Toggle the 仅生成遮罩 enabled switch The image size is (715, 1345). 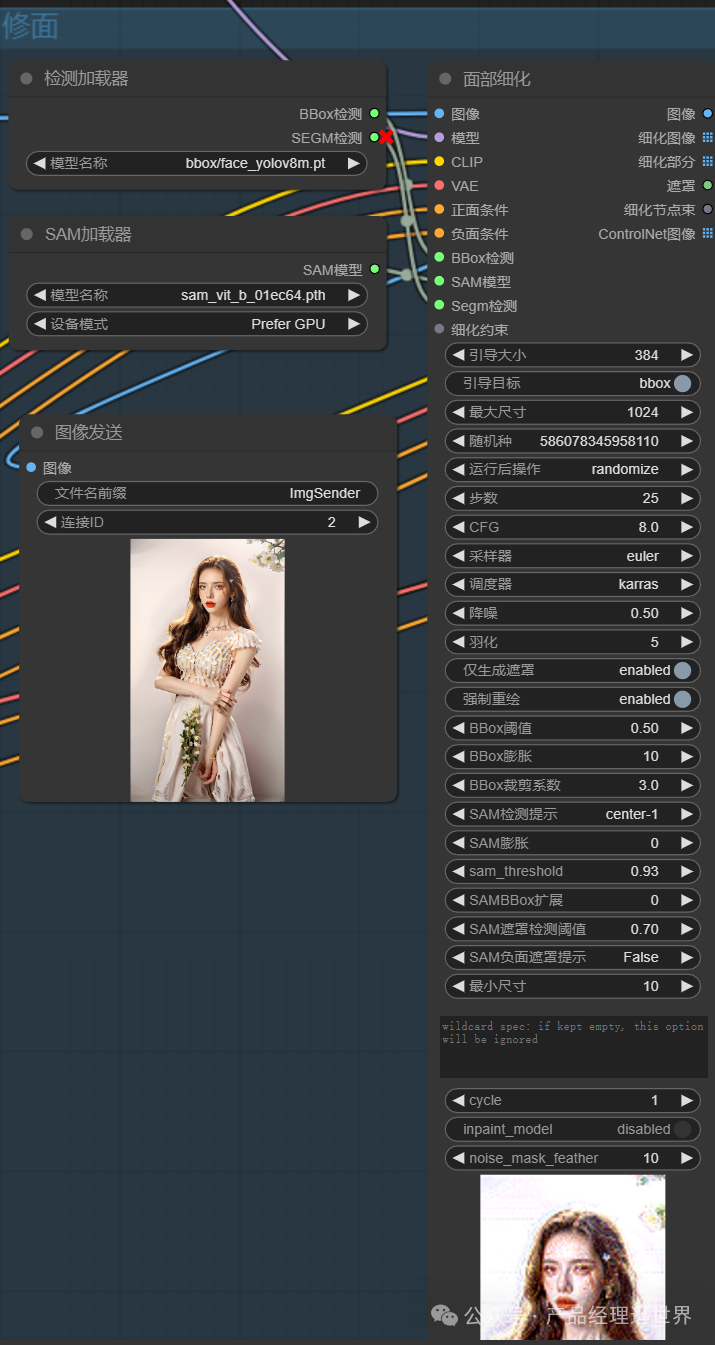[682, 670]
